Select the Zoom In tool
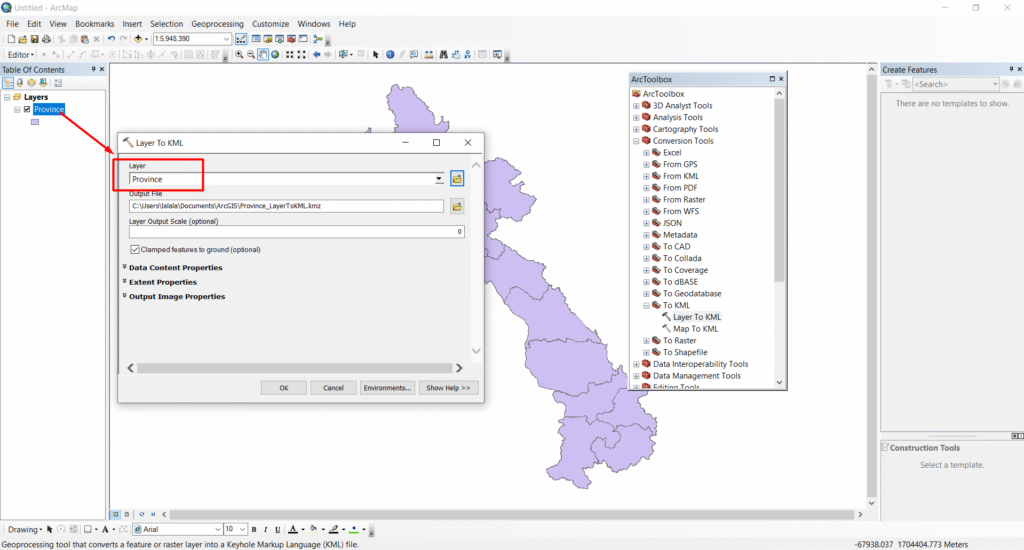1024x550 pixels. point(239,55)
